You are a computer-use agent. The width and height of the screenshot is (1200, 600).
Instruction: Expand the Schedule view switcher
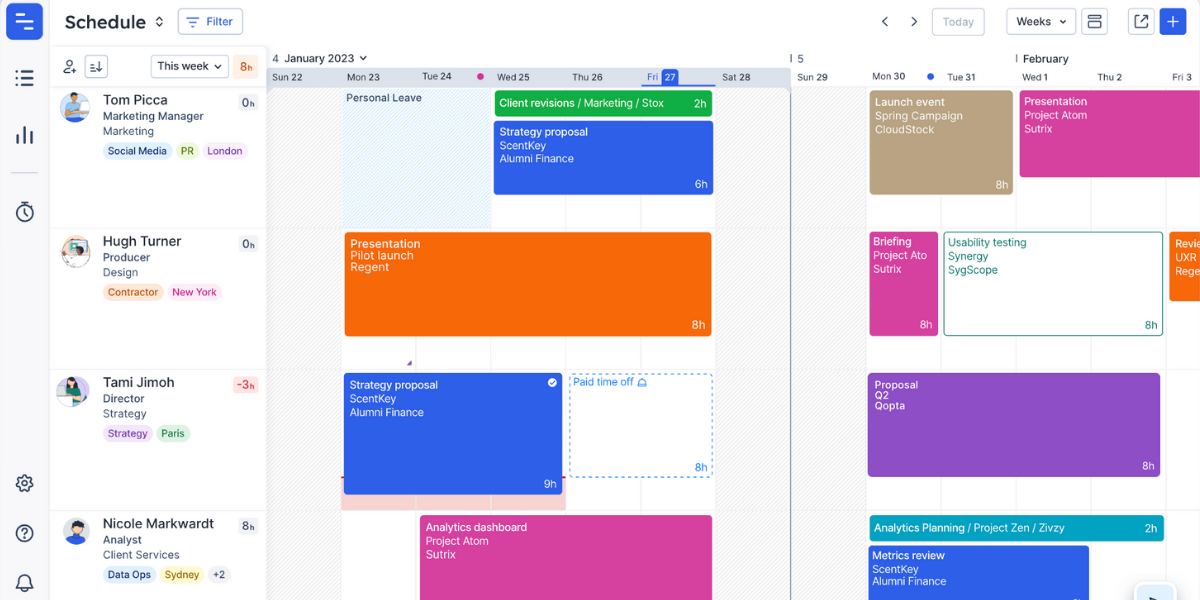(159, 22)
